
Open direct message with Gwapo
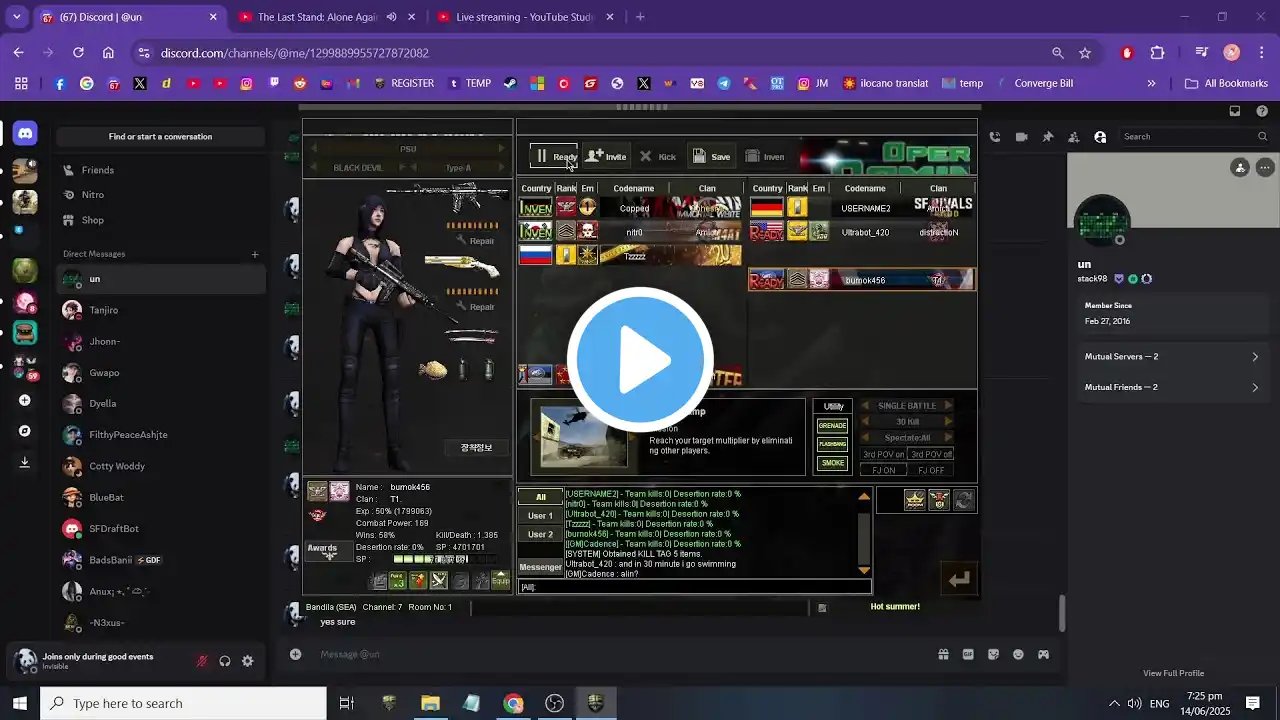(160, 373)
